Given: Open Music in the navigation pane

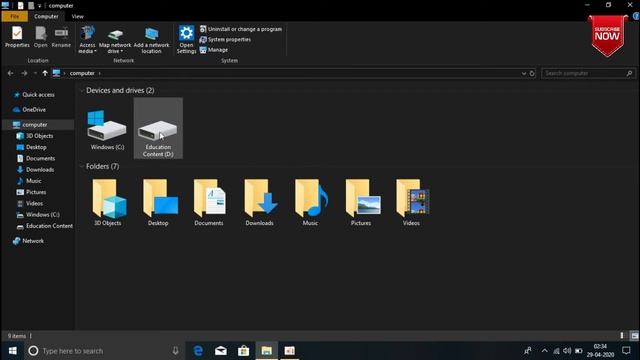Looking at the screenshot, I should [x=33, y=181].
